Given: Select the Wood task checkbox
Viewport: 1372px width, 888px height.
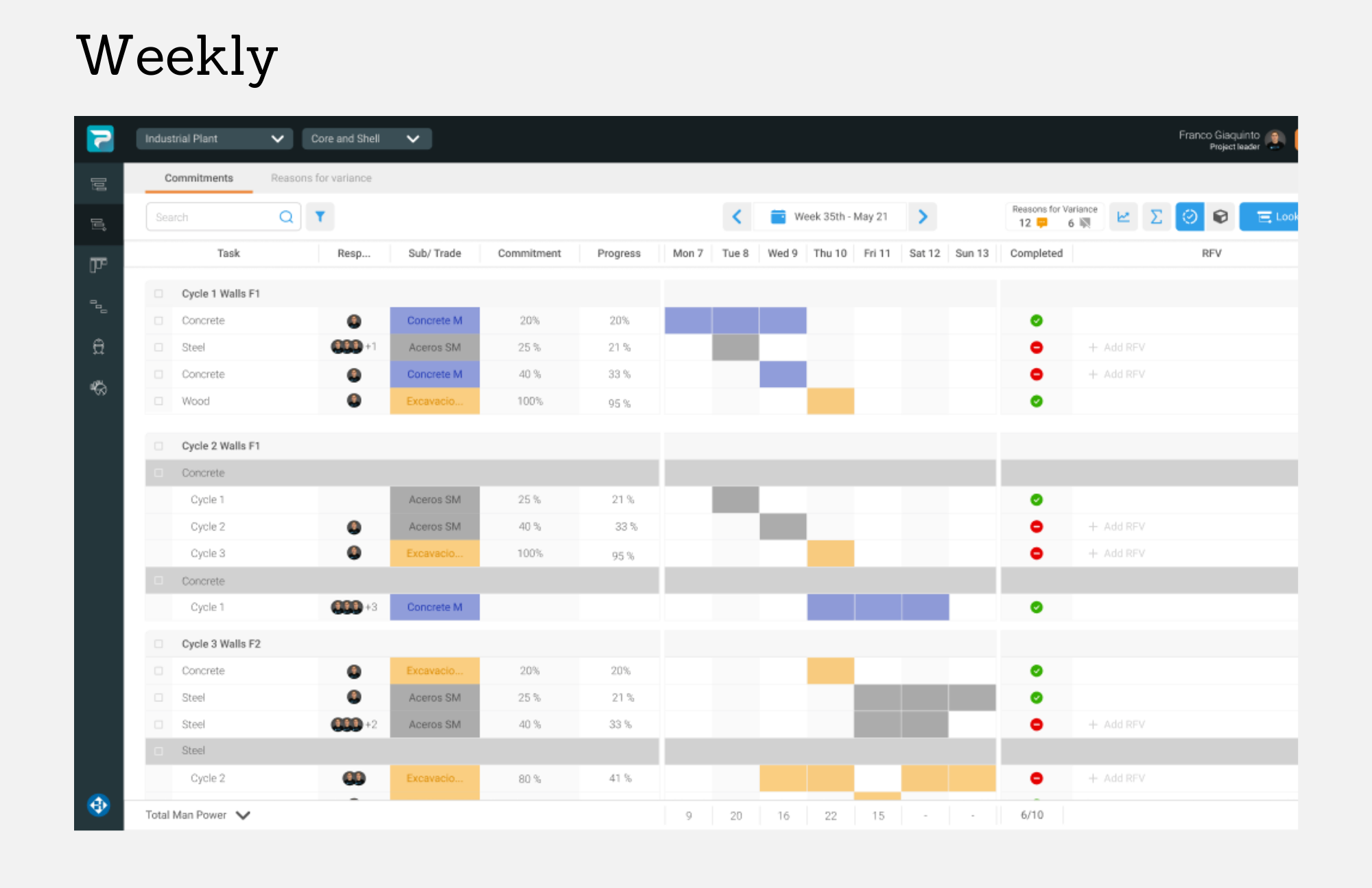Looking at the screenshot, I should pos(158,401).
